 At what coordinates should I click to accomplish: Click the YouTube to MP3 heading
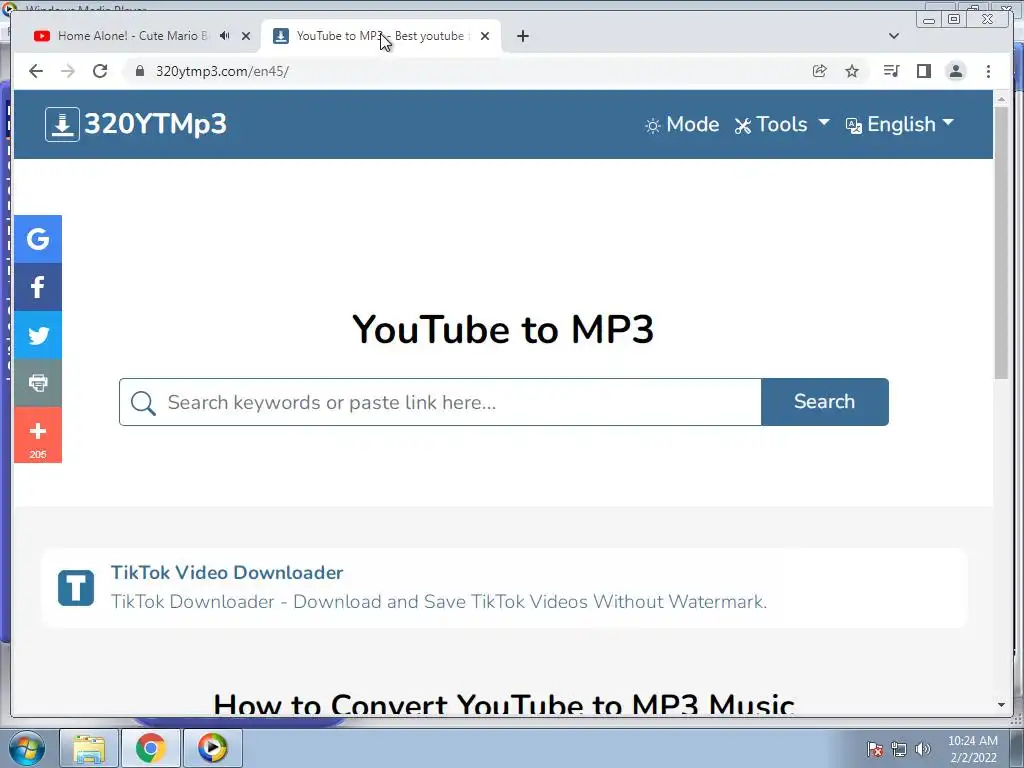pos(503,329)
